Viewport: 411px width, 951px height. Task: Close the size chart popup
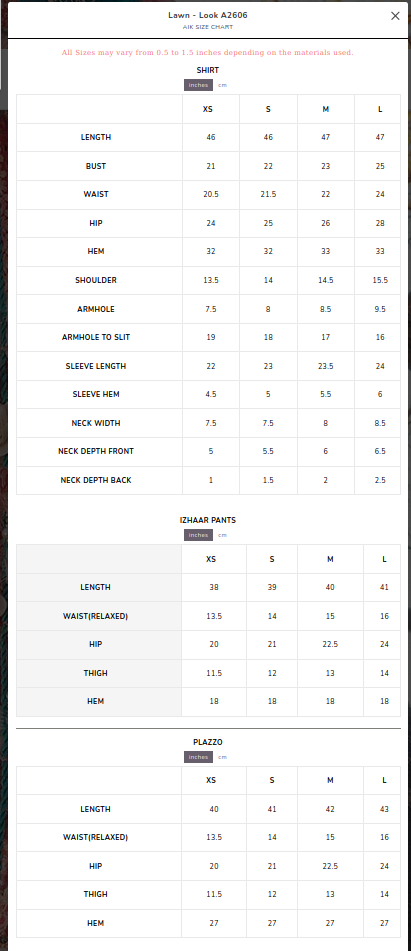395,16
